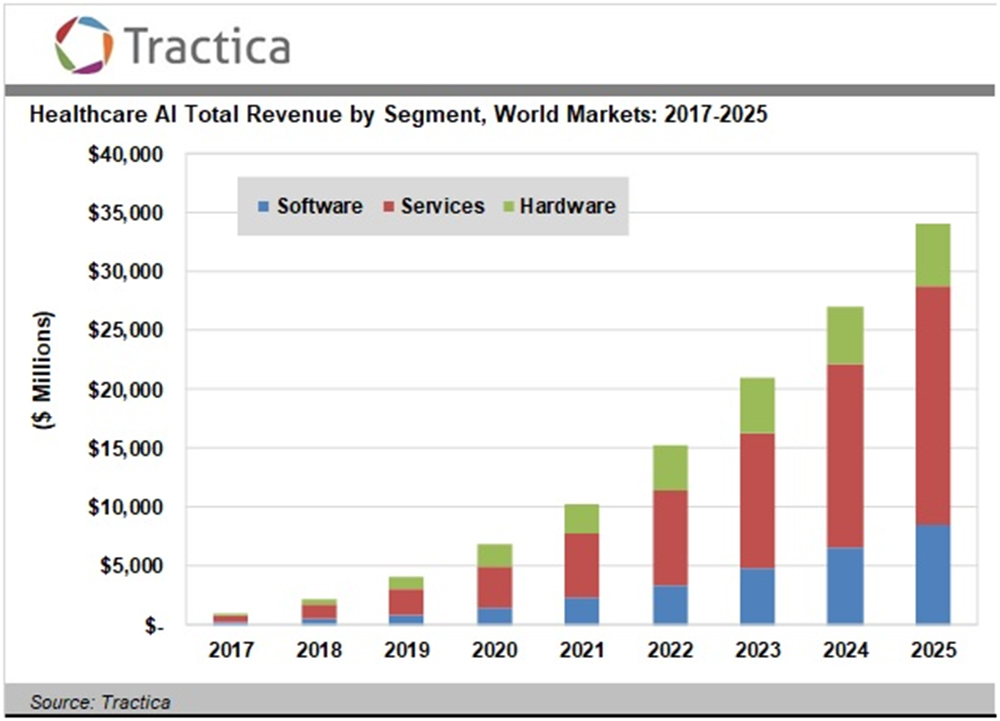Select the 2020 Services red bar segment
Image resolution: width=1000 pixels, height=721 pixels.
tap(494, 588)
